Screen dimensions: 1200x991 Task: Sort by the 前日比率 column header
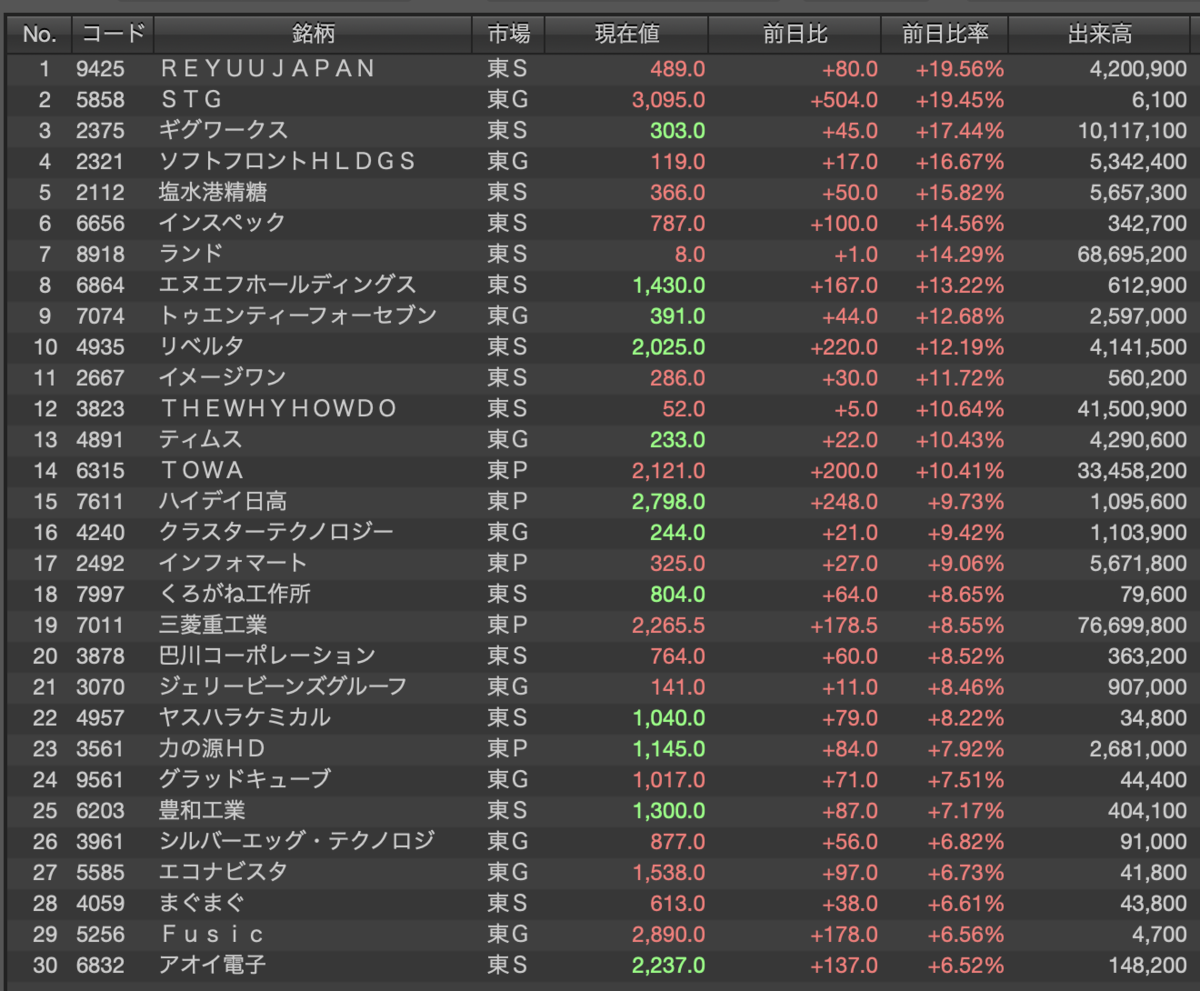[945, 34]
